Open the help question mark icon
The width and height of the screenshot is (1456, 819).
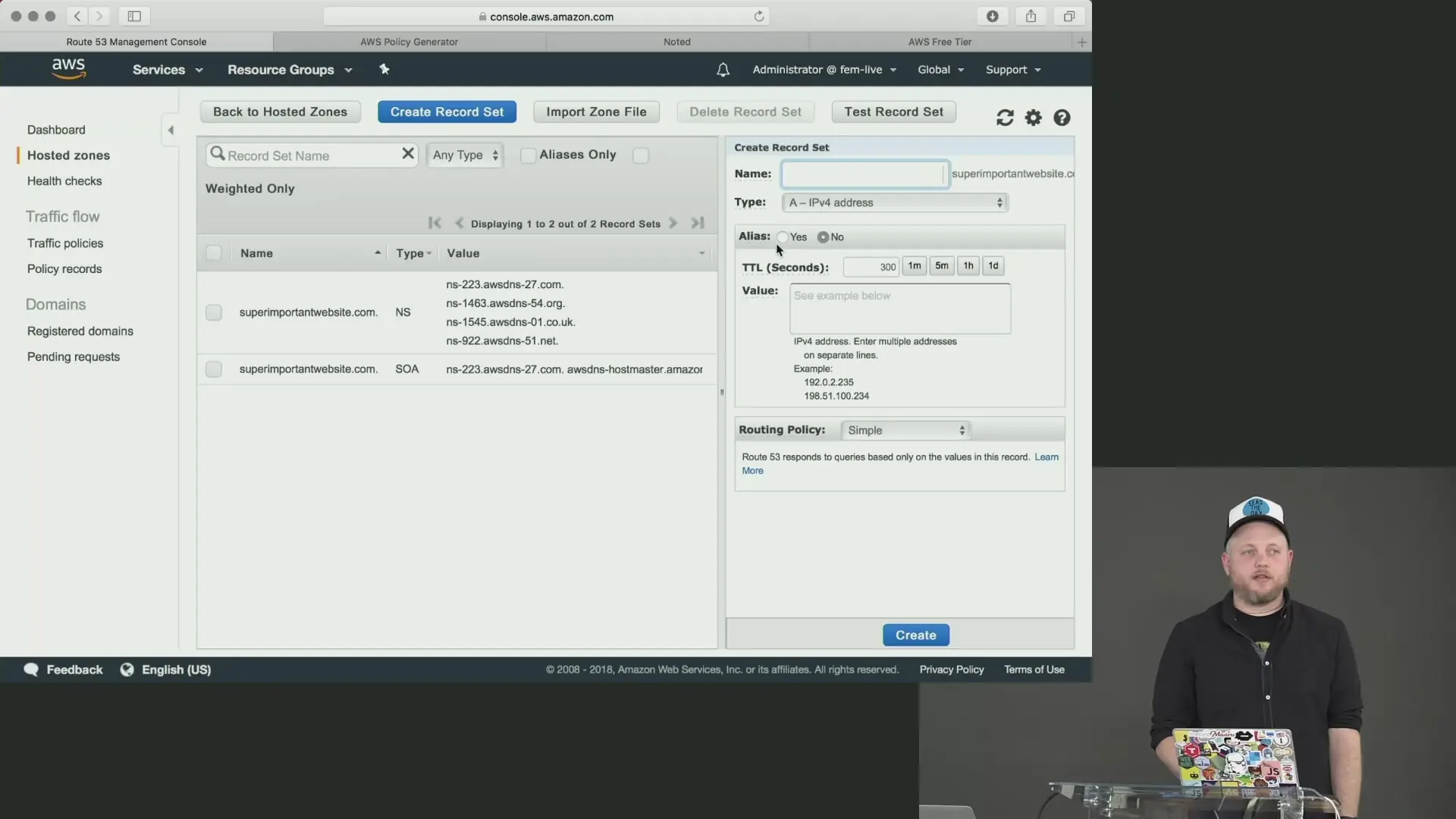pyautogui.click(x=1062, y=118)
